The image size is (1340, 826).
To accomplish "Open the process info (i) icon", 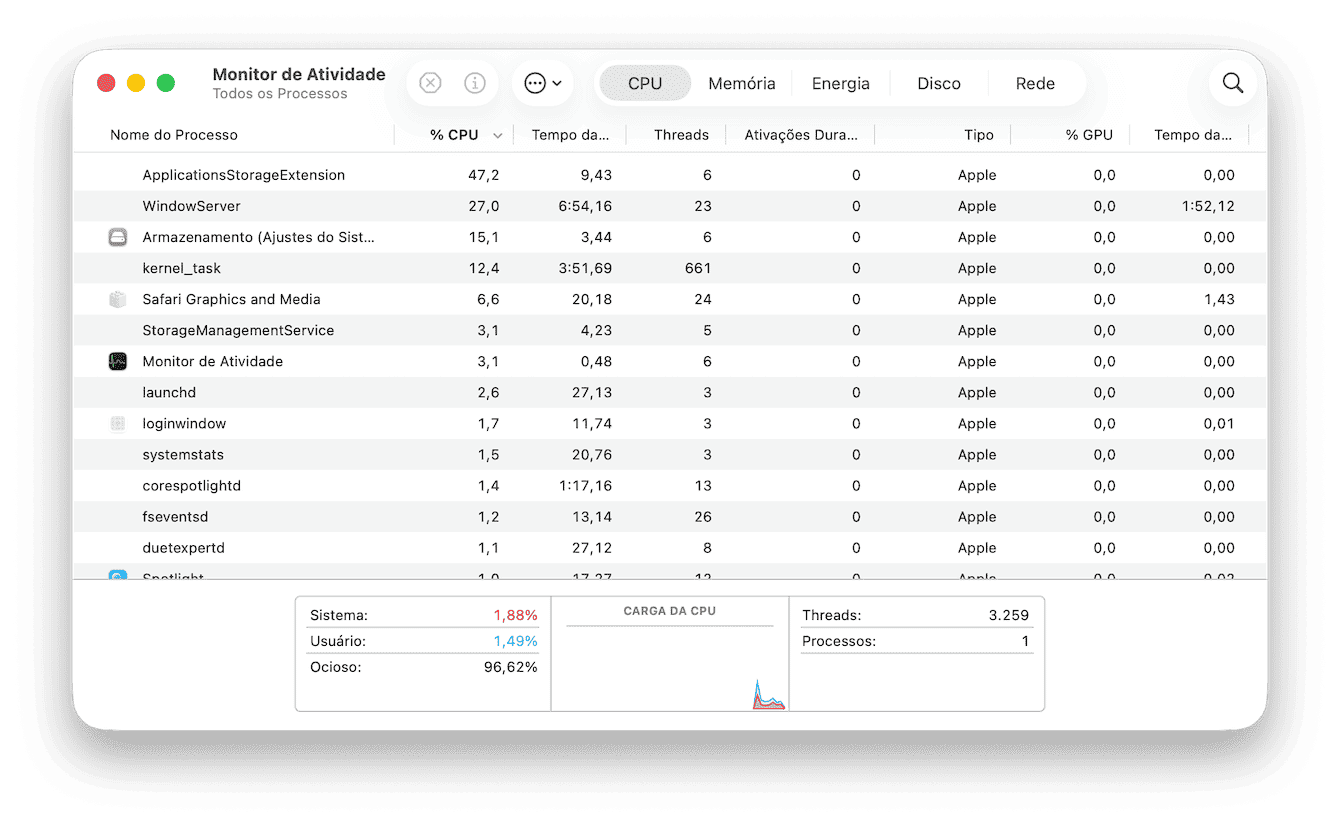I will [475, 83].
